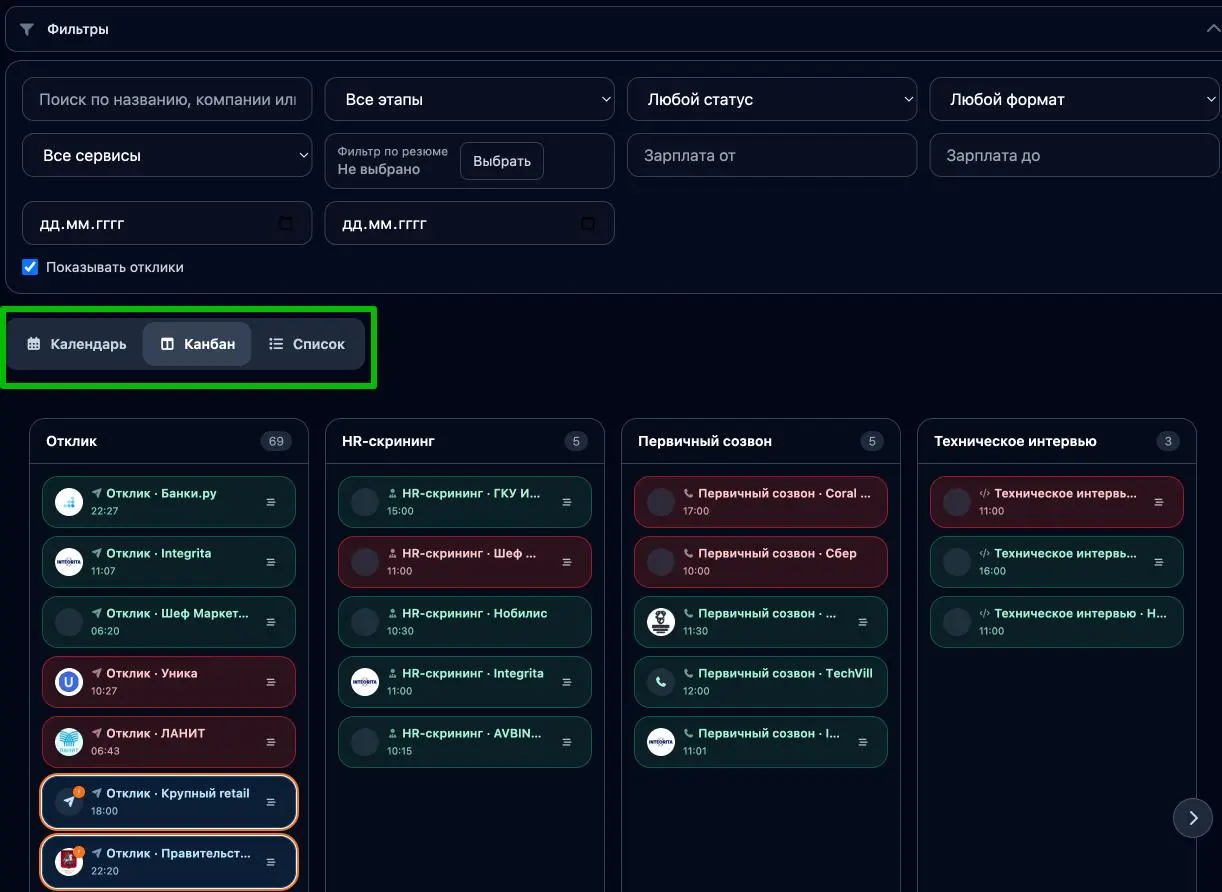Toggle the Показывать отклики checkbox
This screenshot has height=892, width=1222.
(x=30, y=267)
